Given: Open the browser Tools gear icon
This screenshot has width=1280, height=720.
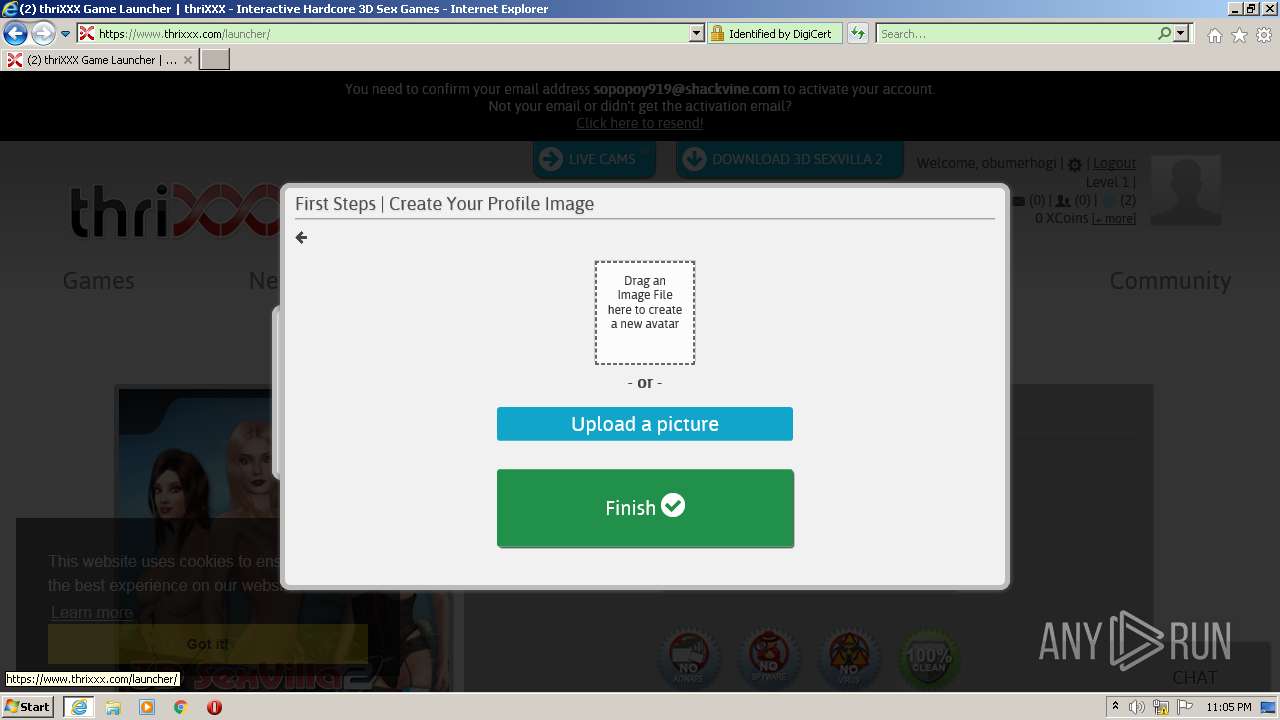Looking at the screenshot, I should click(x=1264, y=35).
